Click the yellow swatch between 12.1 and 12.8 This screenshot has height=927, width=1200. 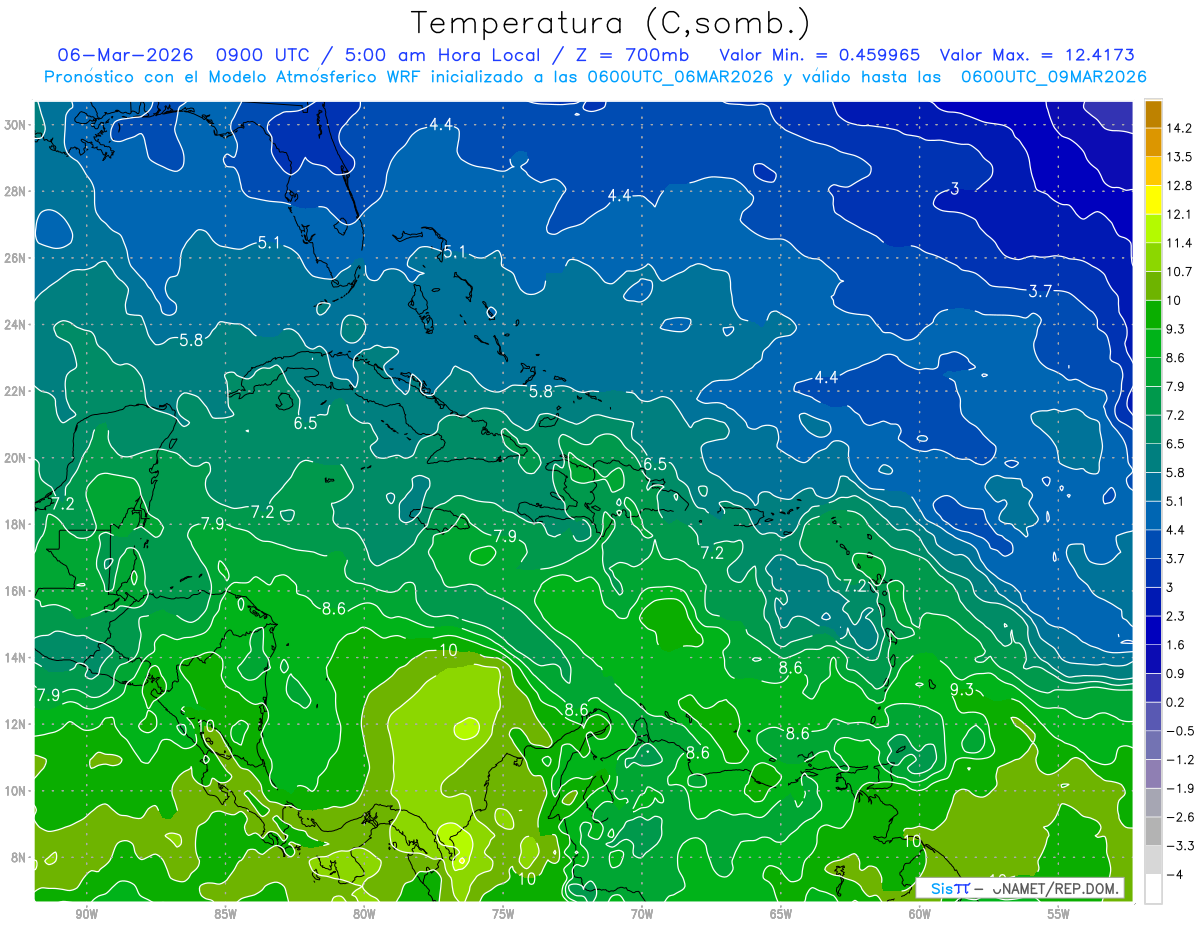tap(1153, 200)
